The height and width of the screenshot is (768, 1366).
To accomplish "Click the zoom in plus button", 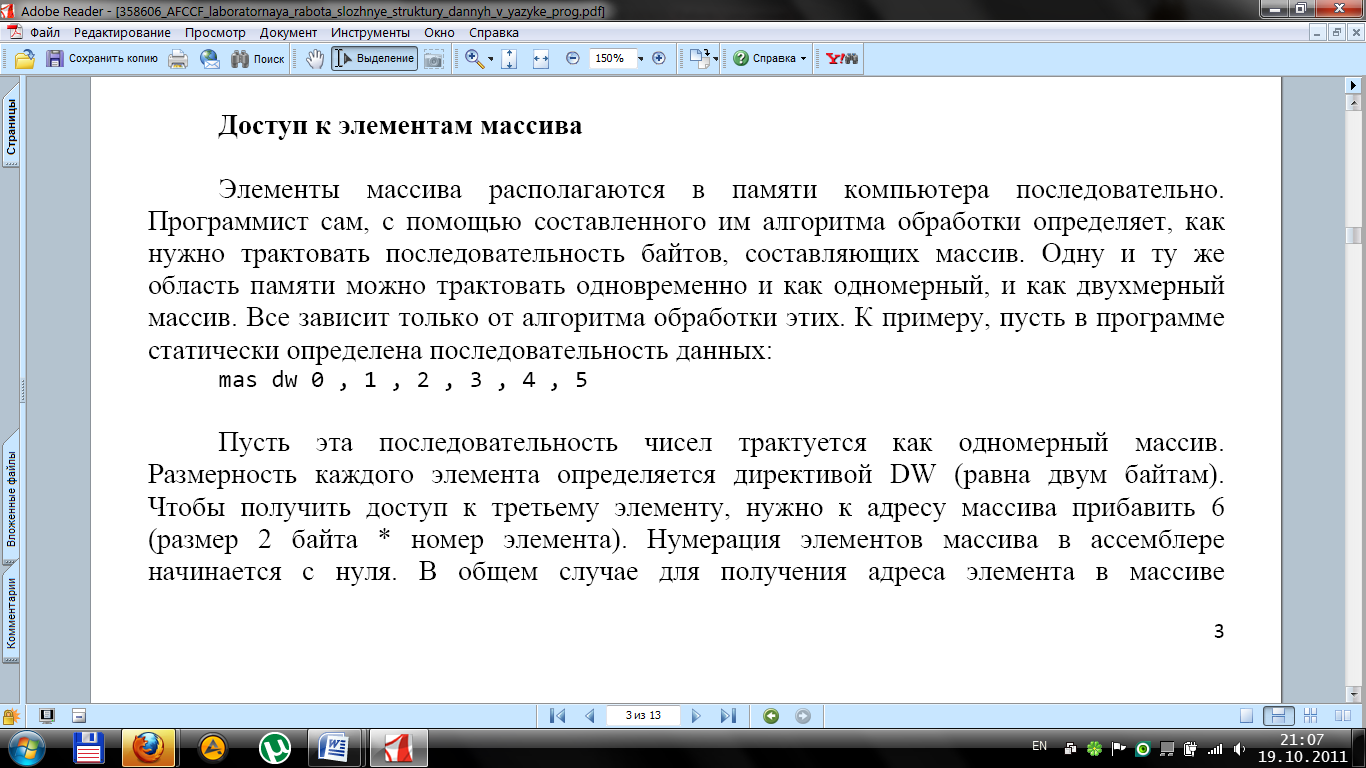I will 659,59.
